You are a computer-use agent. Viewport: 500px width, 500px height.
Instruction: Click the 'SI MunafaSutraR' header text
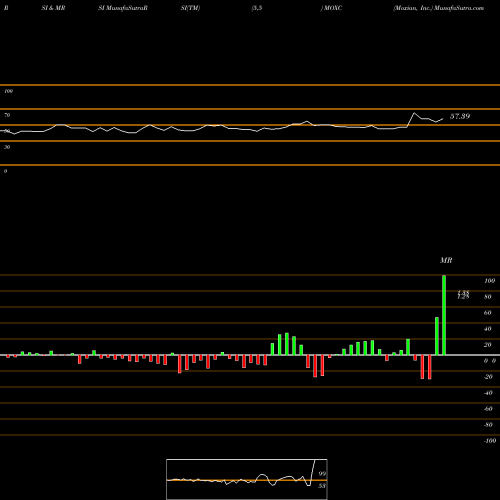point(123,8)
